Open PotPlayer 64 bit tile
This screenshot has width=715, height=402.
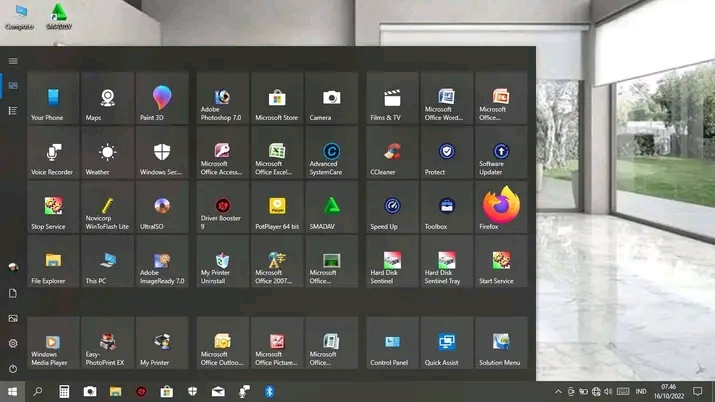pos(277,207)
